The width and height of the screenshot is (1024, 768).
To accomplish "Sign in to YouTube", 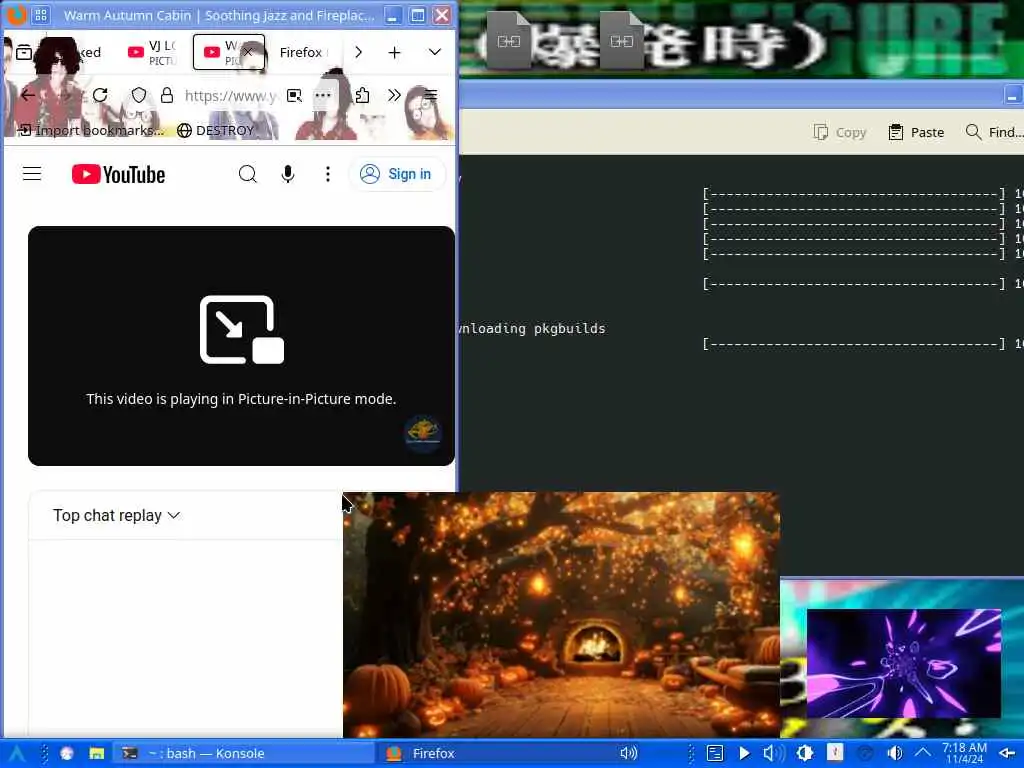I will (x=396, y=174).
